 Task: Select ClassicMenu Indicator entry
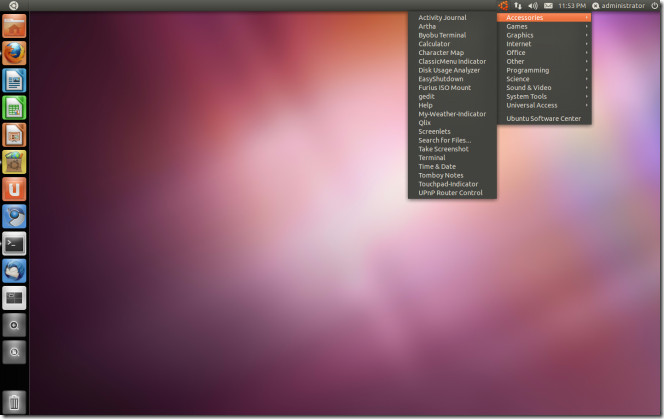(452, 61)
